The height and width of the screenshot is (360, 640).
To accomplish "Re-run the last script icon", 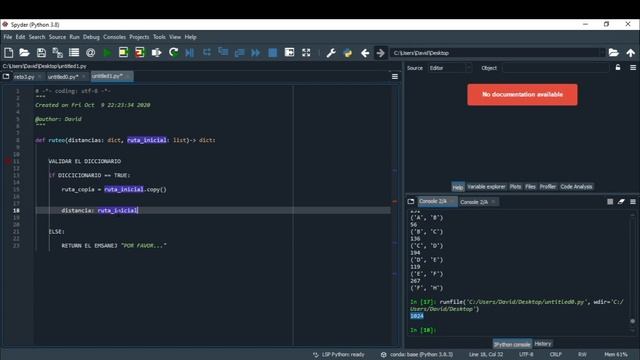I will coord(173,53).
